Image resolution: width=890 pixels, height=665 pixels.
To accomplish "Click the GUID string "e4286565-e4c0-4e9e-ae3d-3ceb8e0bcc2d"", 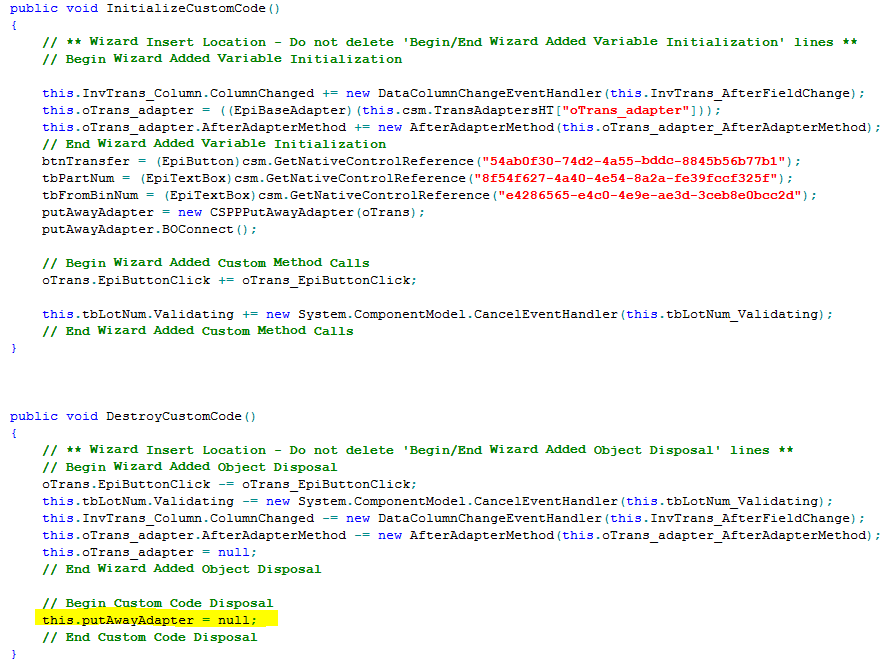I will (649, 195).
